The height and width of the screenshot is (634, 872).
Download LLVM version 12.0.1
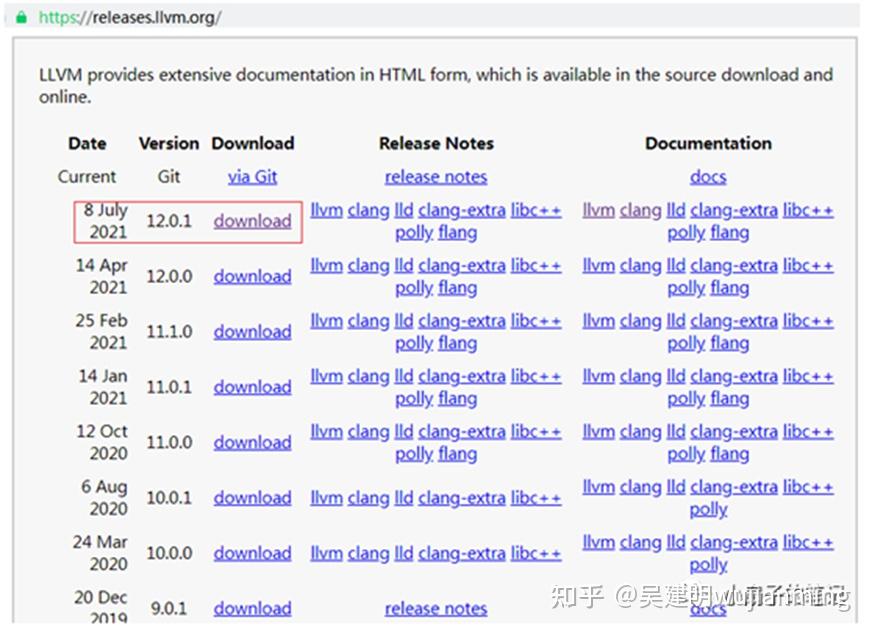(252, 221)
